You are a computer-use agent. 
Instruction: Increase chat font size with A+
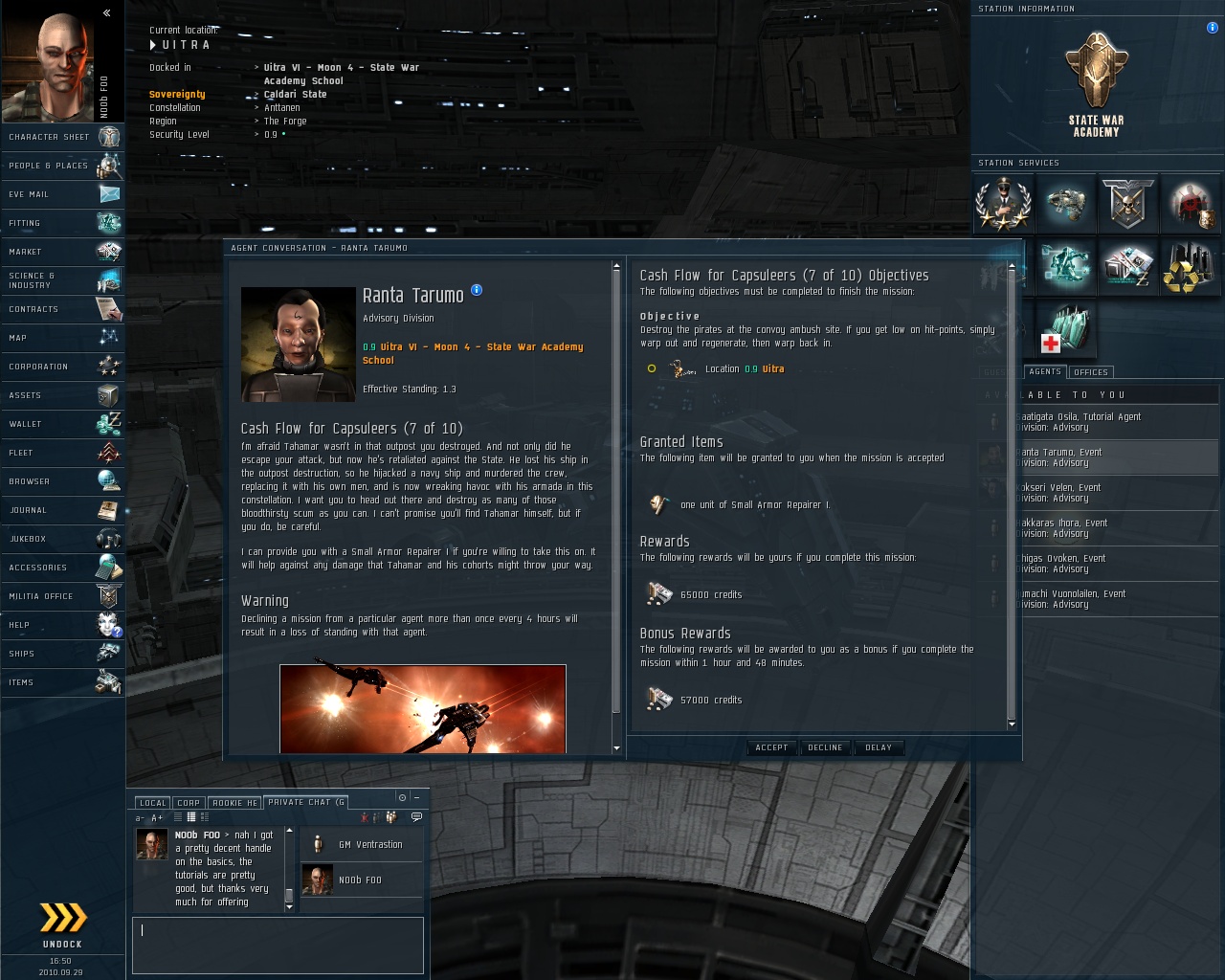pos(157,818)
